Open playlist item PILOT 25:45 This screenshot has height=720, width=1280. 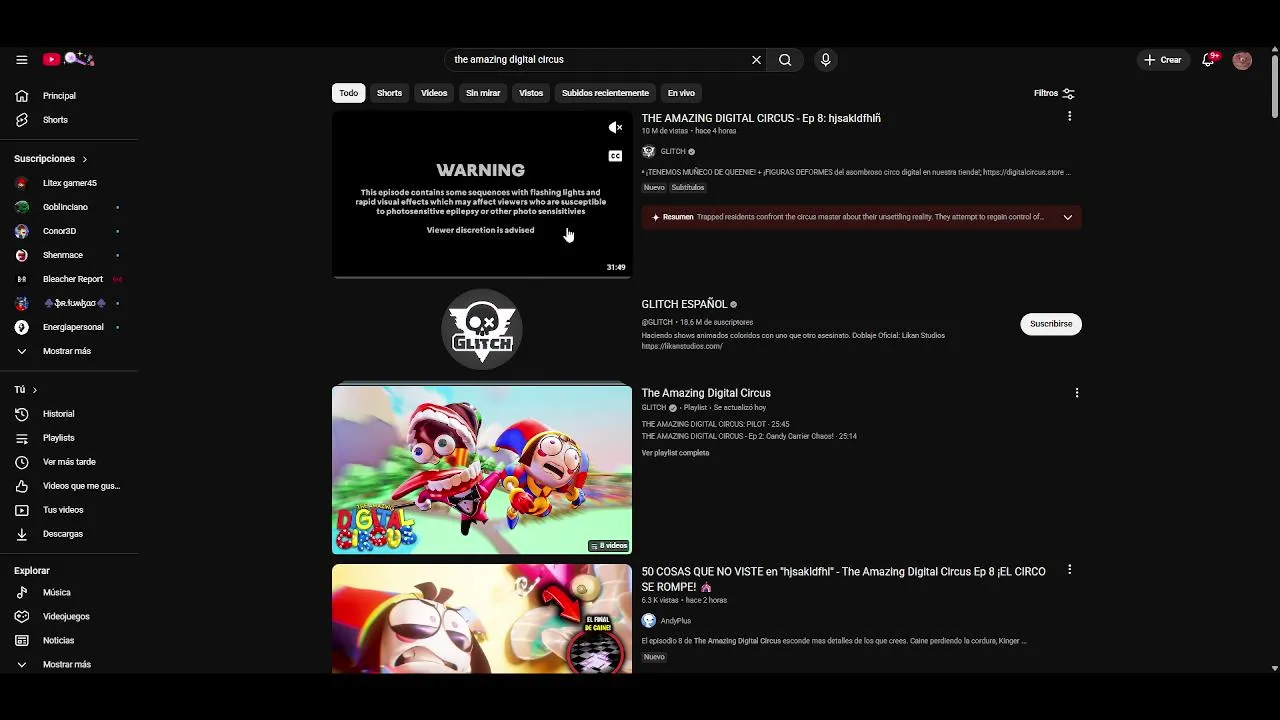715,424
